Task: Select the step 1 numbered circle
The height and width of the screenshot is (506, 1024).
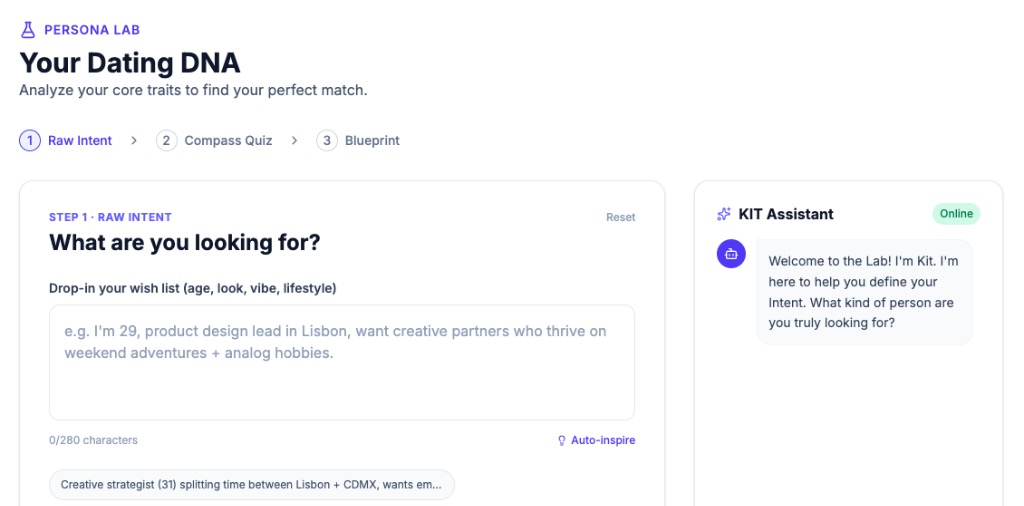Action: (x=30, y=141)
